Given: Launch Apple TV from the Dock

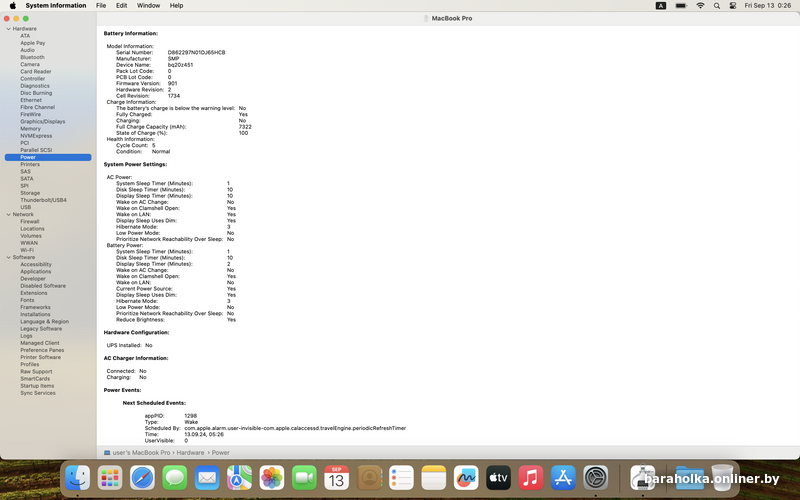Looking at the screenshot, I should 498,478.
